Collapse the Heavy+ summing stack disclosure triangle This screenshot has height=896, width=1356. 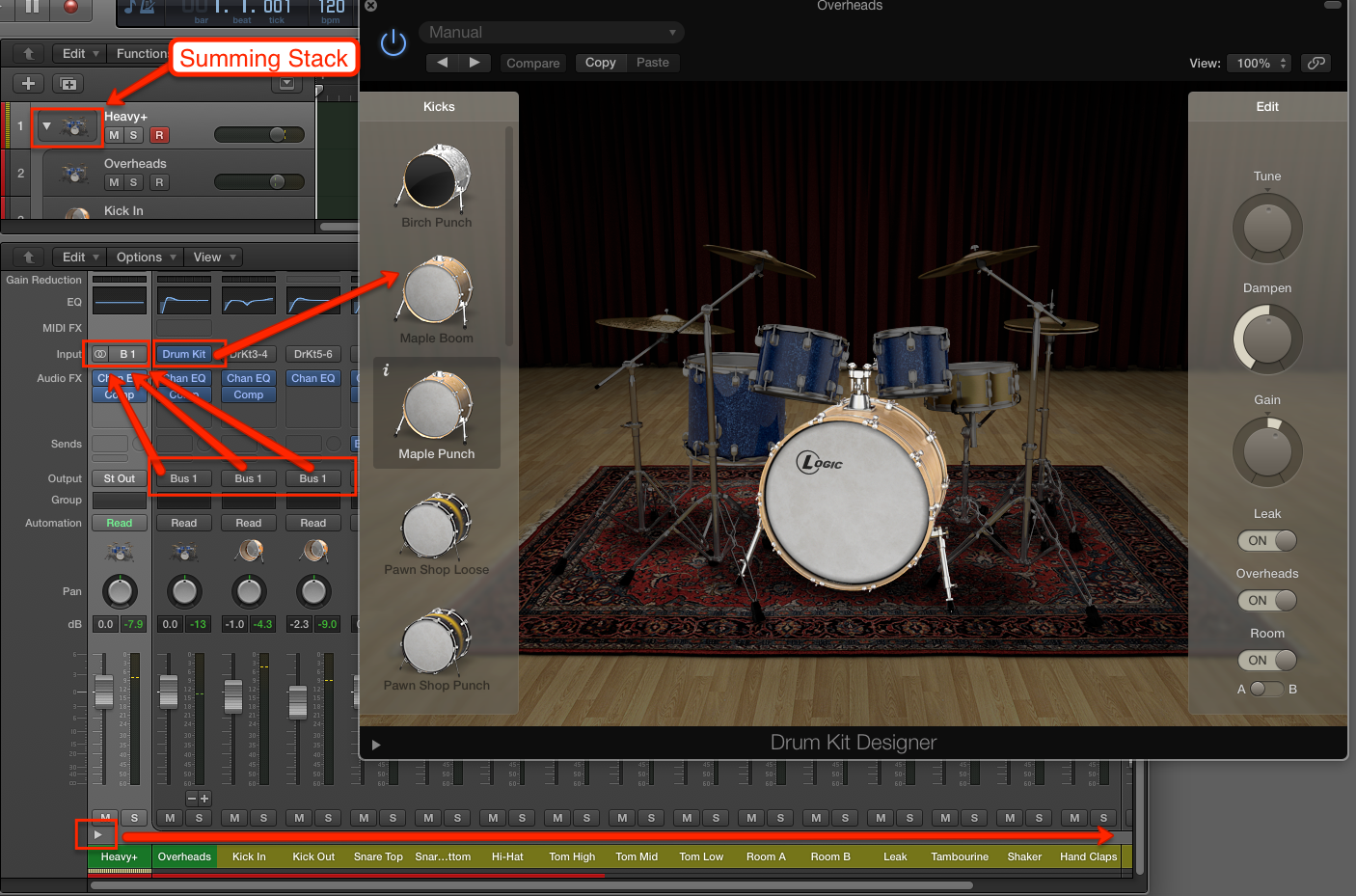46,125
